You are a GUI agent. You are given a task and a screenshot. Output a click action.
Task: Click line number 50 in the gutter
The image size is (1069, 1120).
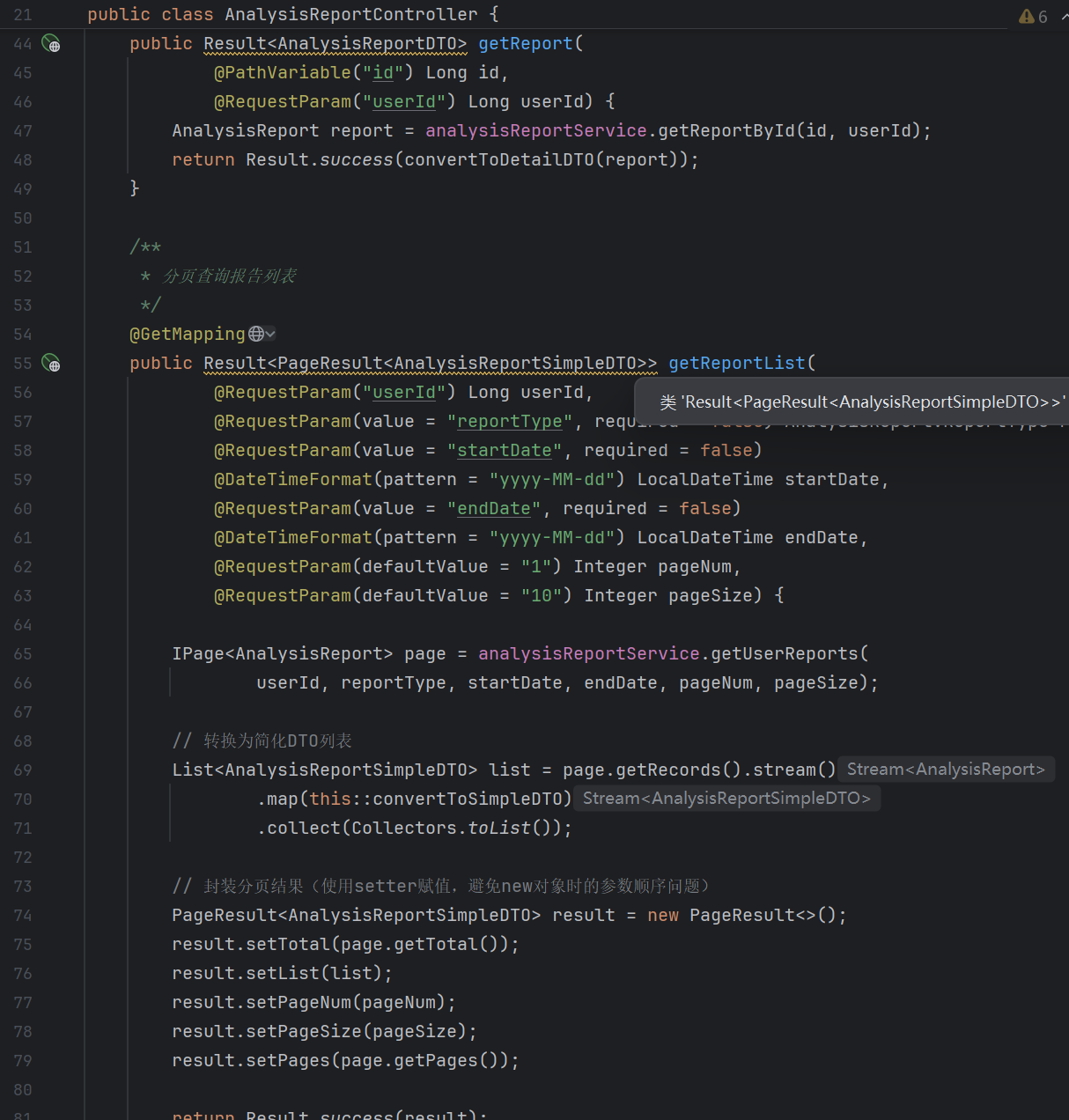point(23,218)
